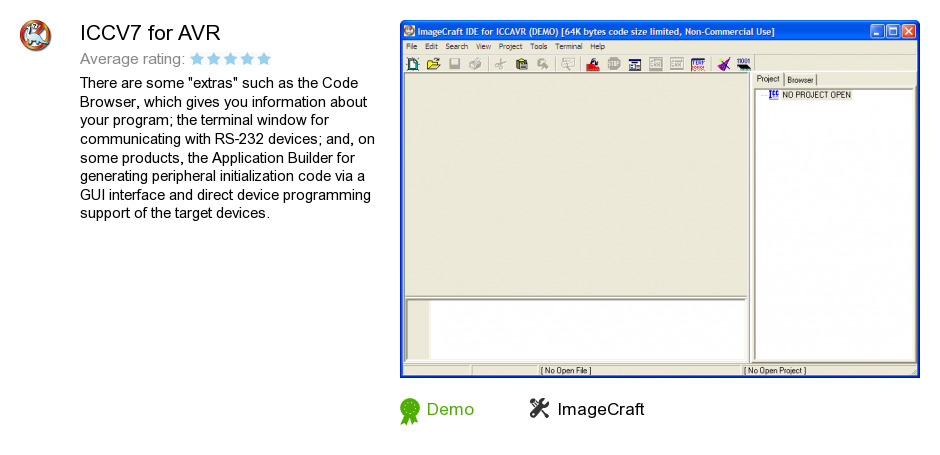The image size is (940, 455).
Task: Open the Tools menu
Action: (539, 46)
